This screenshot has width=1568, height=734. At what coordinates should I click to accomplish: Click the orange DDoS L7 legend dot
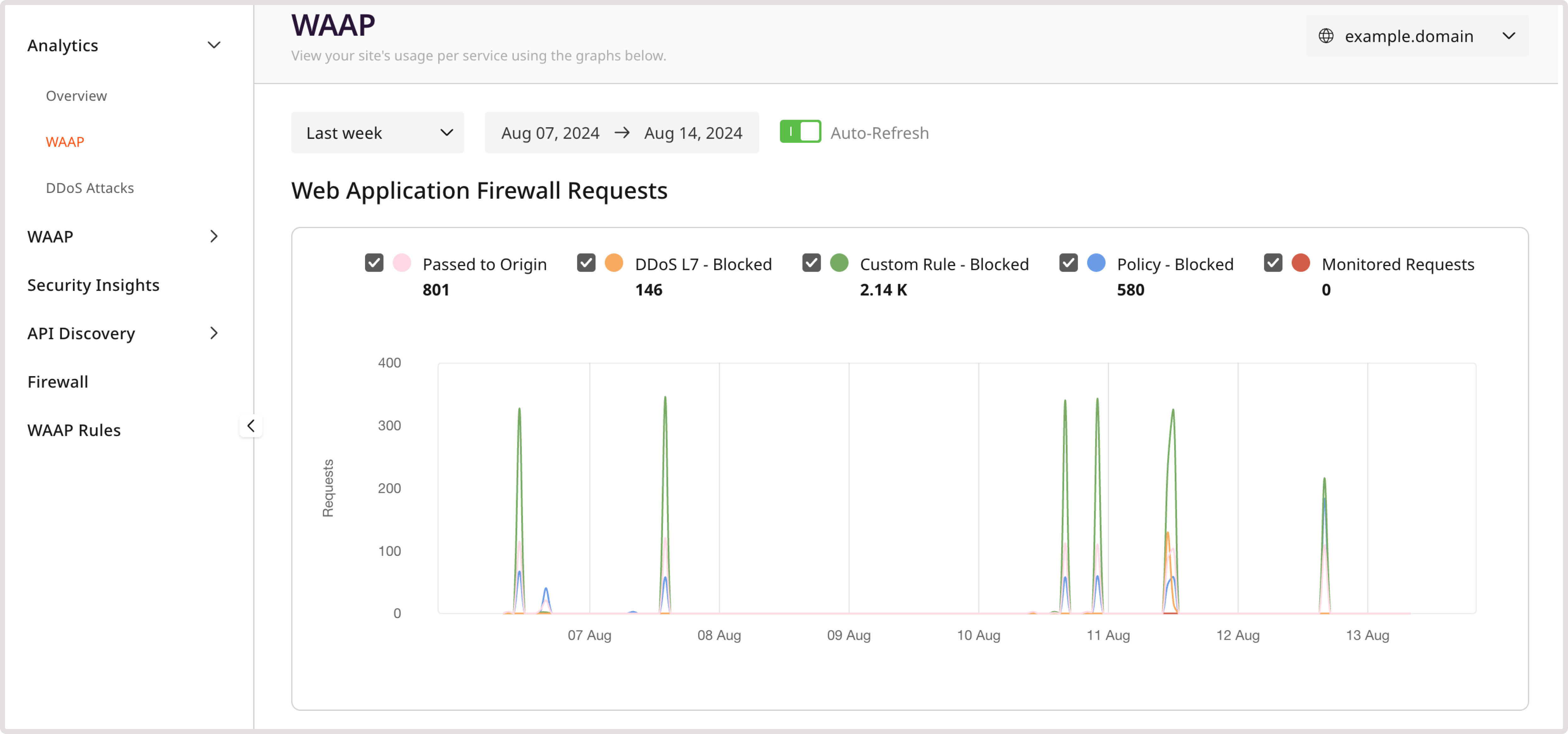614,263
